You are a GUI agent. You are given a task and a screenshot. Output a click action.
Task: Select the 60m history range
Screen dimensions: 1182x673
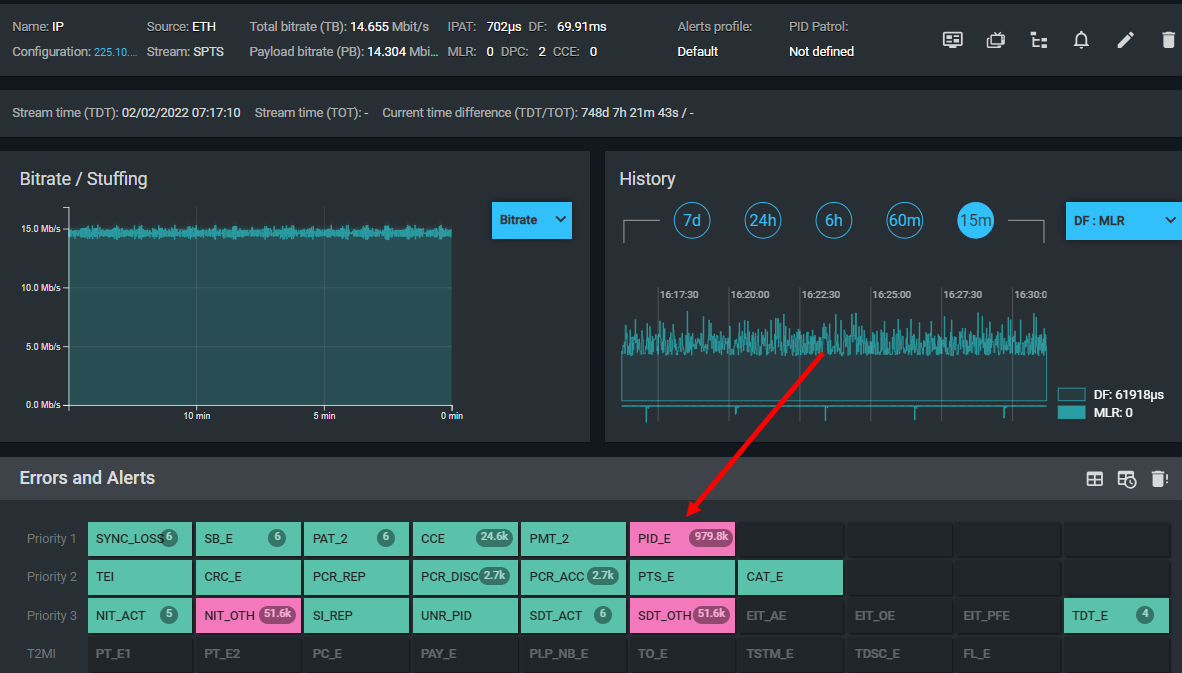point(904,221)
